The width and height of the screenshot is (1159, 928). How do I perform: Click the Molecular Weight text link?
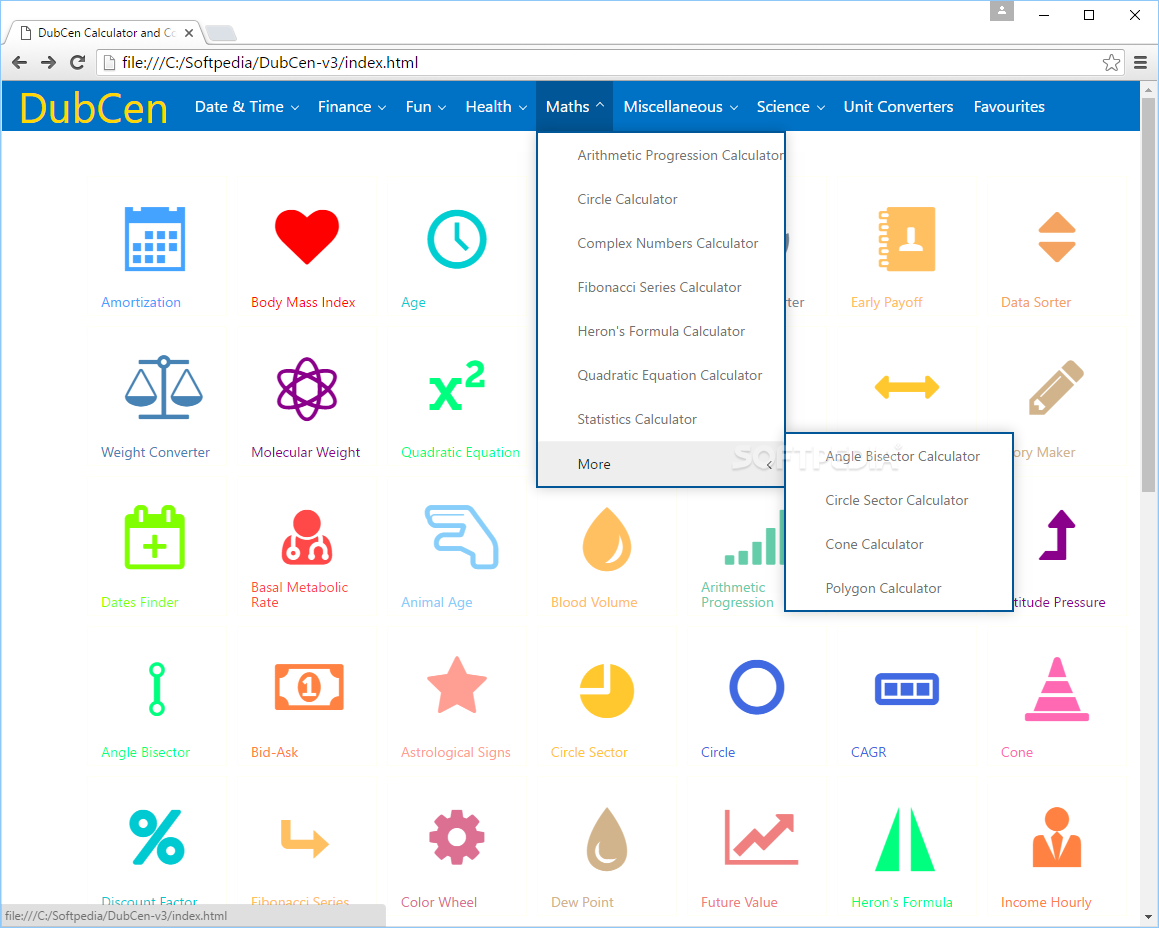pyautogui.click(x=305, y=452)
